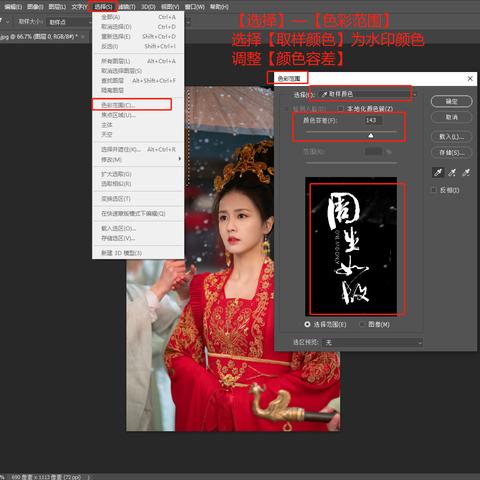Screen dimensions: 480x480
Task: Open the 滤镜(T) menu
Action: point(127,7)
